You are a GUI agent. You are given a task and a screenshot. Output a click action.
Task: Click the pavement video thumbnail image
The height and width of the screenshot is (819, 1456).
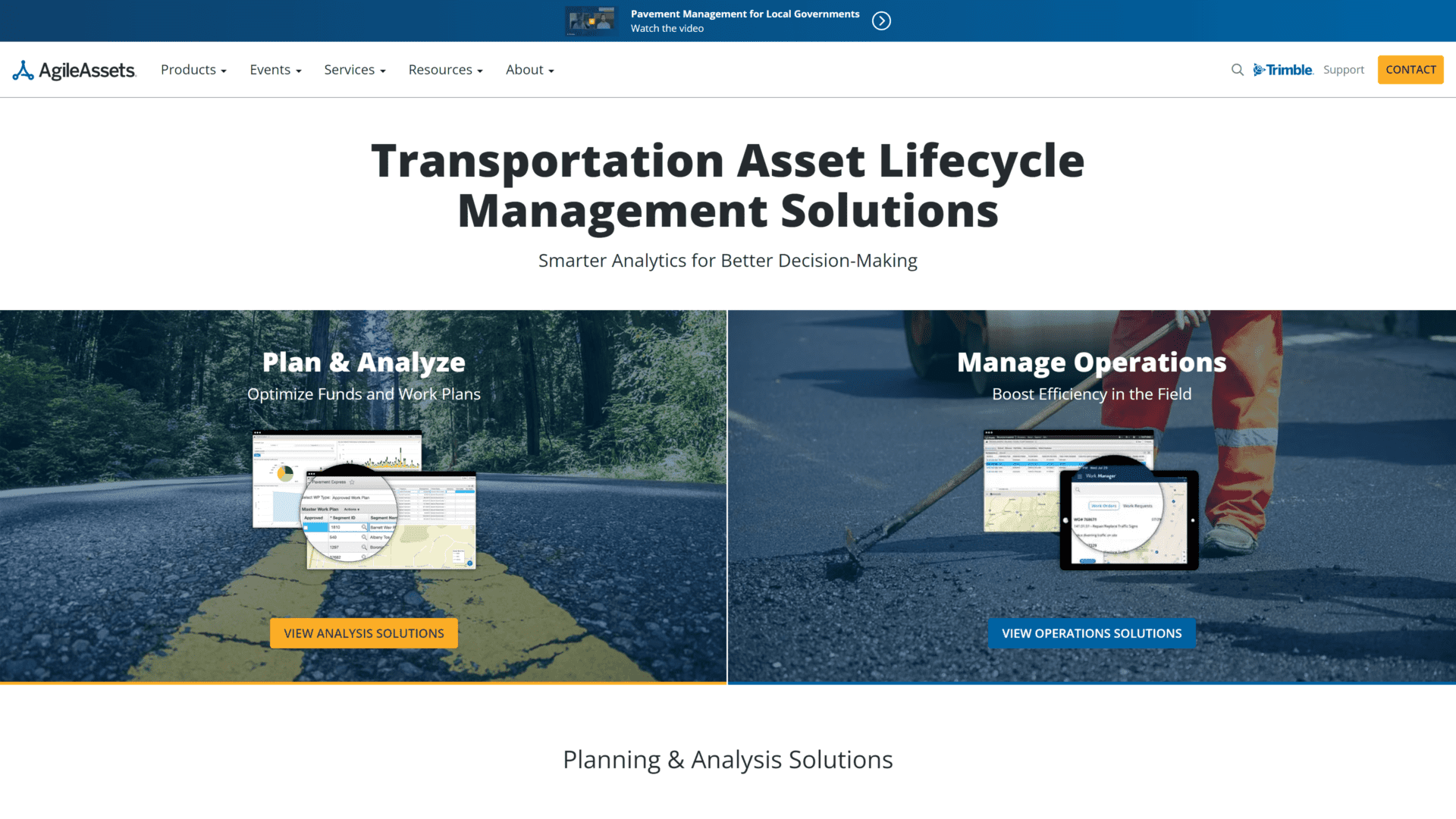(x=589, y=21)
